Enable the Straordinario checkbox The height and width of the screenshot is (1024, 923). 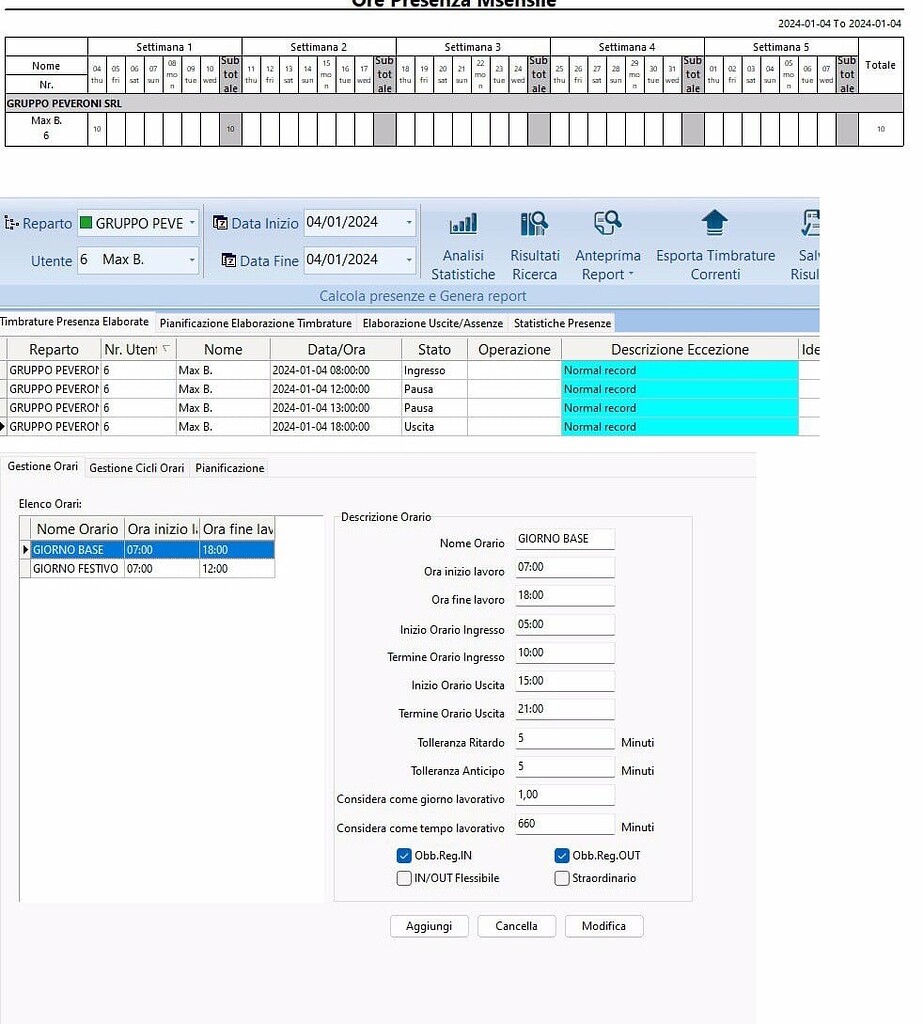[x=562, y=878]
